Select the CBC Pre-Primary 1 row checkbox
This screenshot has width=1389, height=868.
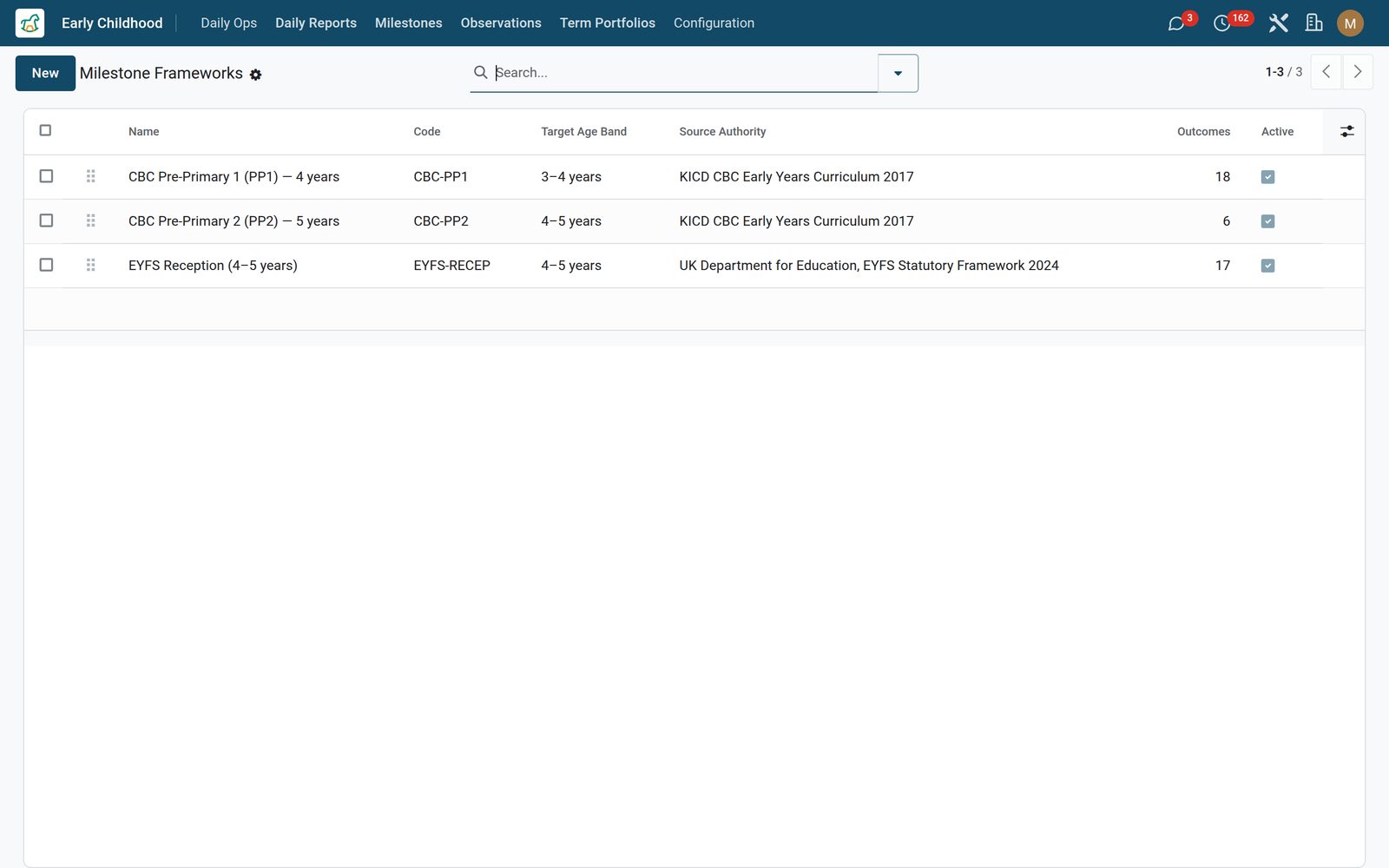(46, 176)
